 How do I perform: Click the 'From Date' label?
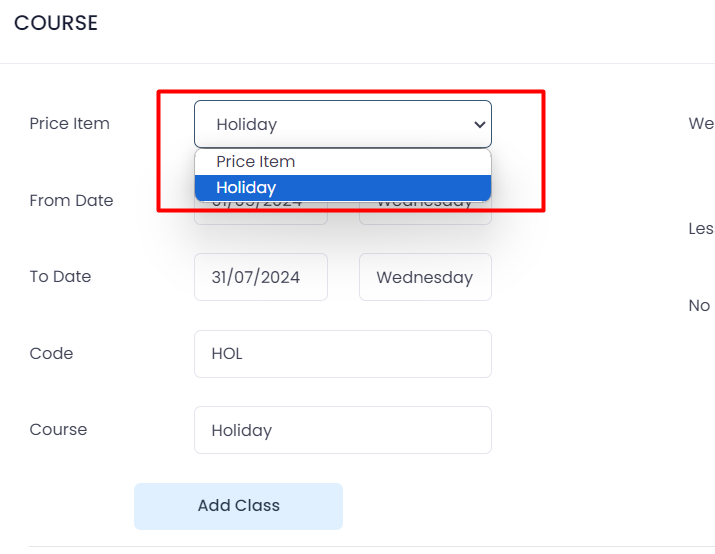(x=71, y=200)
